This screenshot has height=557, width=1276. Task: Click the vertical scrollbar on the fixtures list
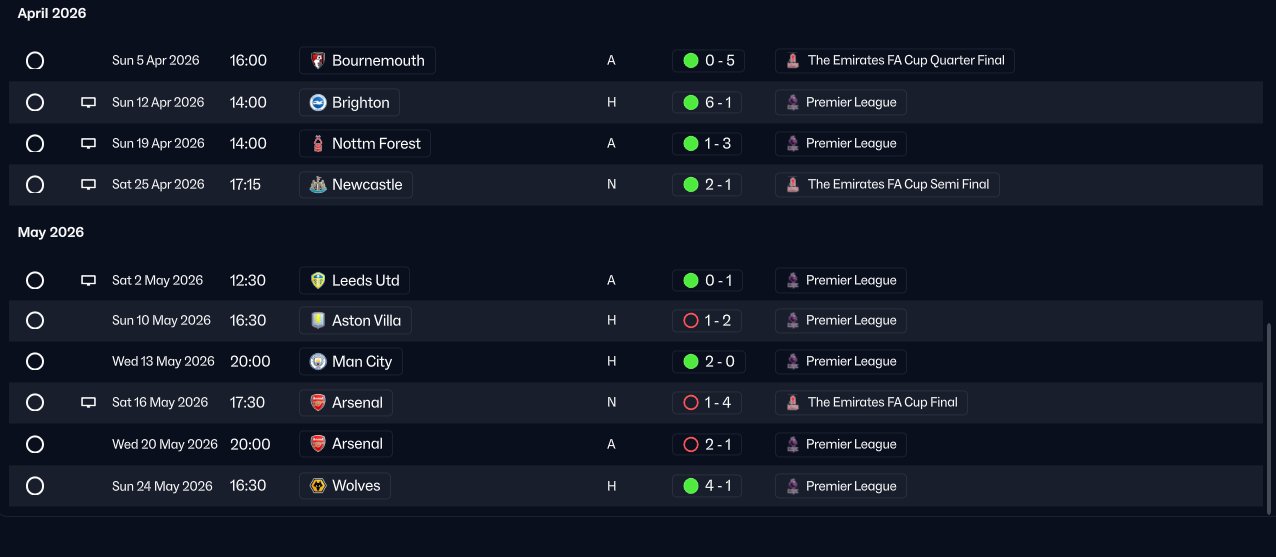point(1270,410)
